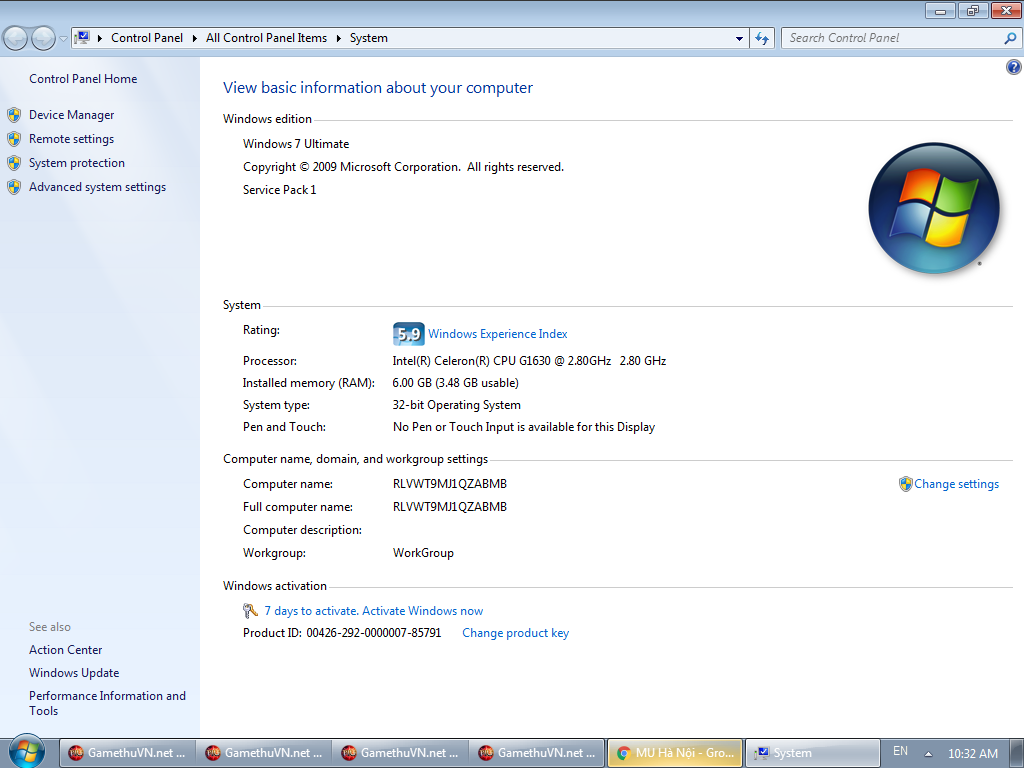Open Windows Experience Index link
Viewport: 1024px width, 768px height.
[498, 334]
